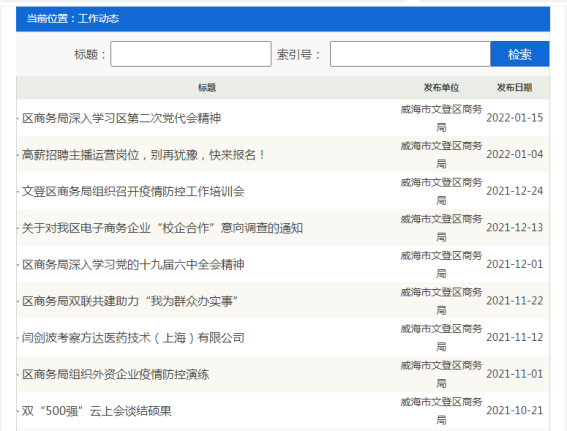Select the date 2021-10-21 cell
This screenshot has width=567, height=431.
click(514, 410)
